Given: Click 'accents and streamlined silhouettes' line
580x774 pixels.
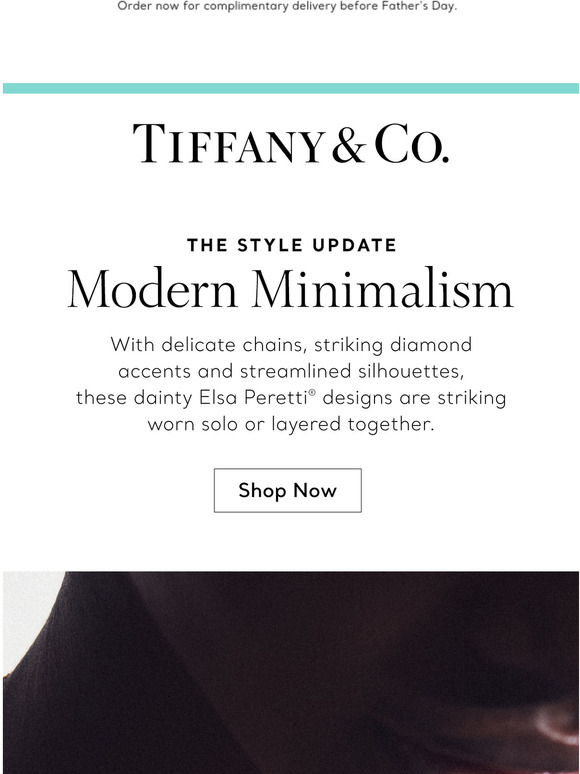Looking at the screenshot, I should pos(291,371).
